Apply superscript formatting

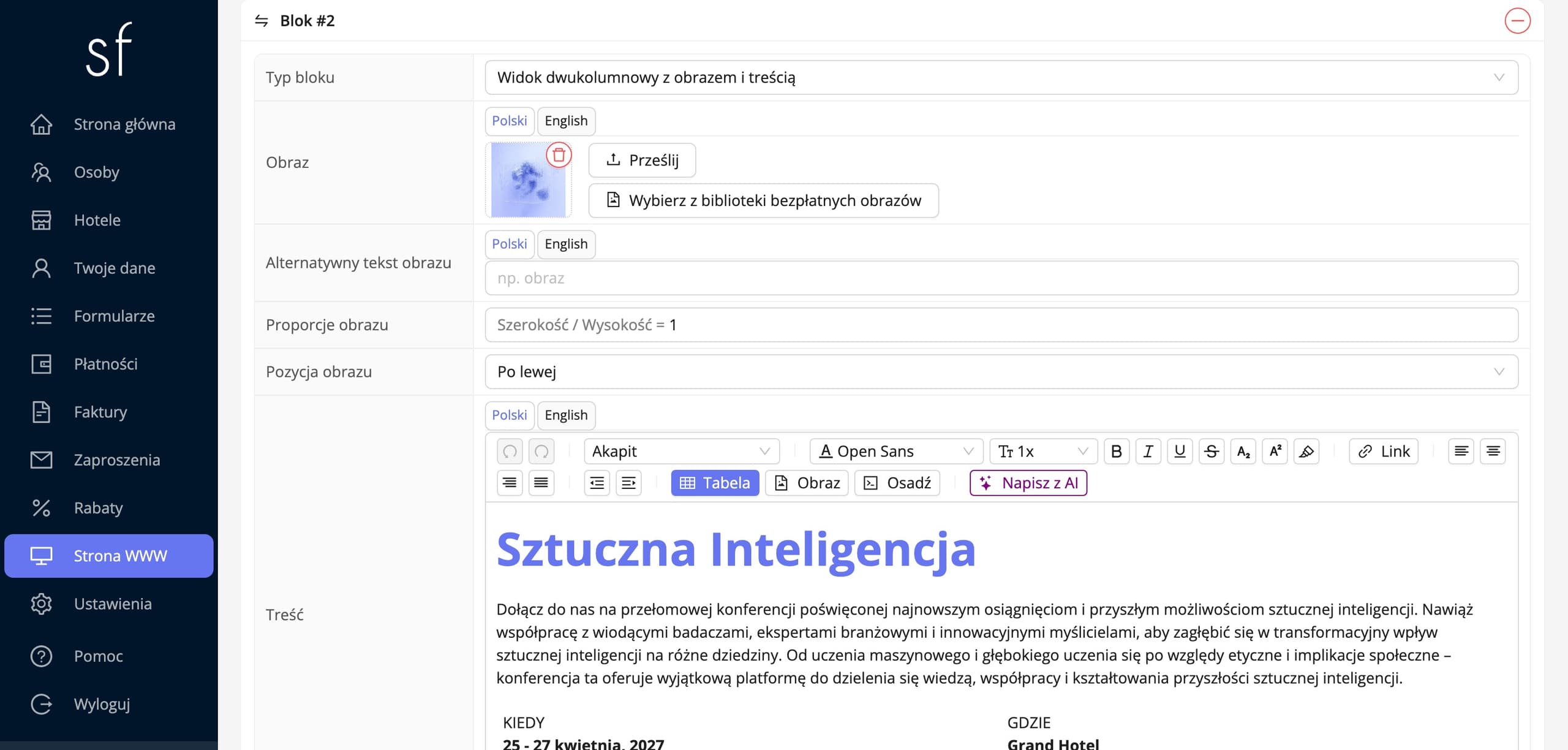click(x=1275, y=452)
